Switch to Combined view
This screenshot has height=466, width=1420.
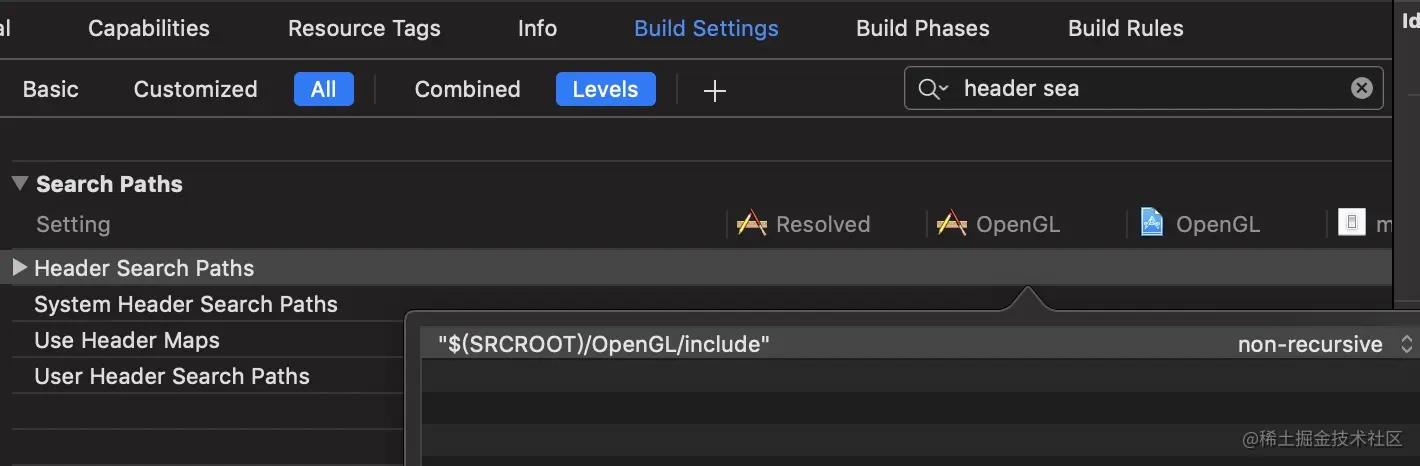(x=467, y=89)
